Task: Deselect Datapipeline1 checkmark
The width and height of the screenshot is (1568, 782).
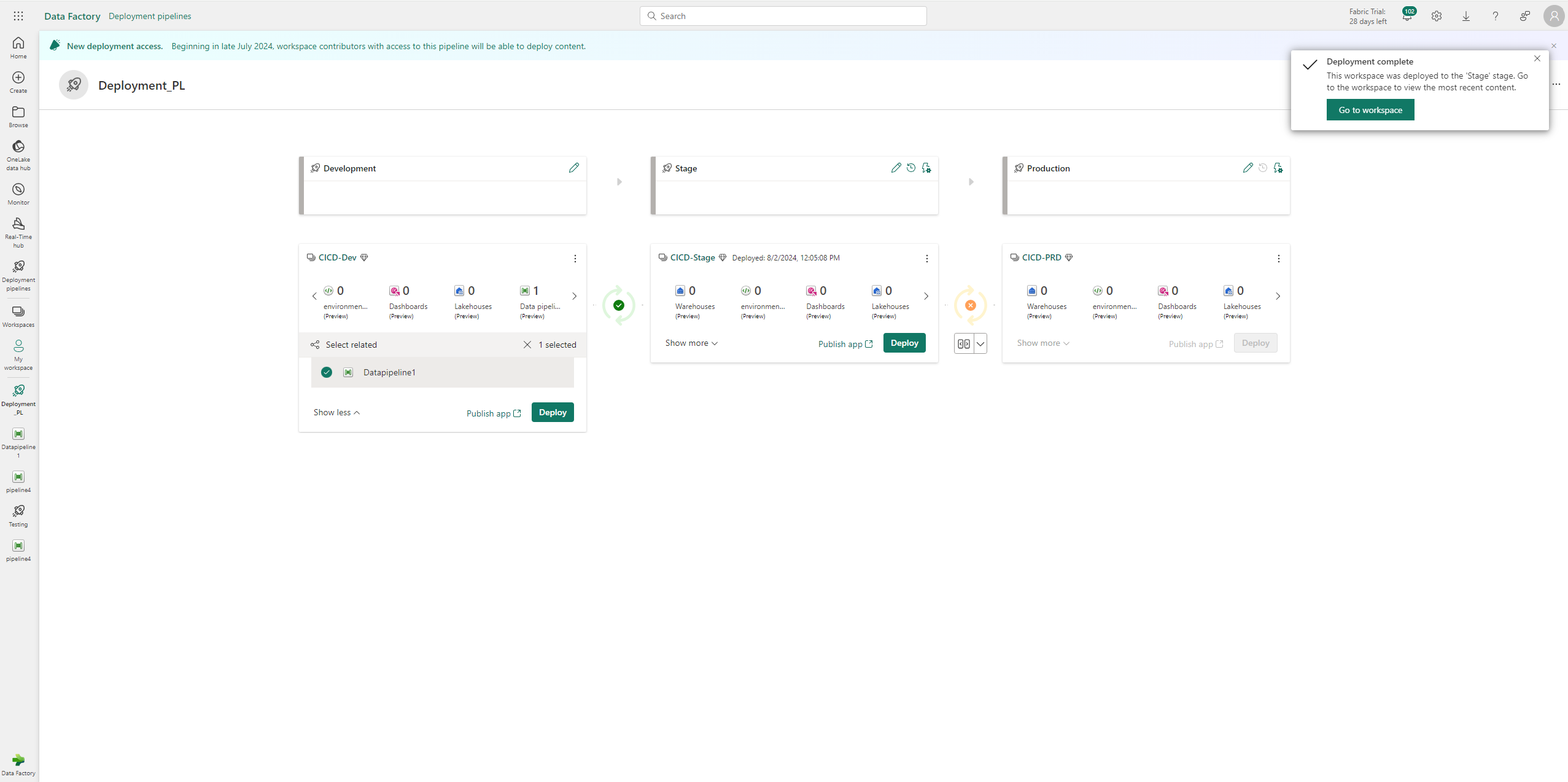Action: coord(327,372)
